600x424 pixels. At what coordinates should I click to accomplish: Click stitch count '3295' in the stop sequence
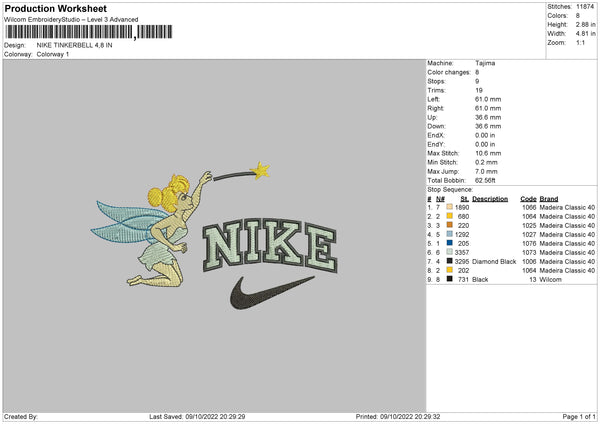click(461, 261)
